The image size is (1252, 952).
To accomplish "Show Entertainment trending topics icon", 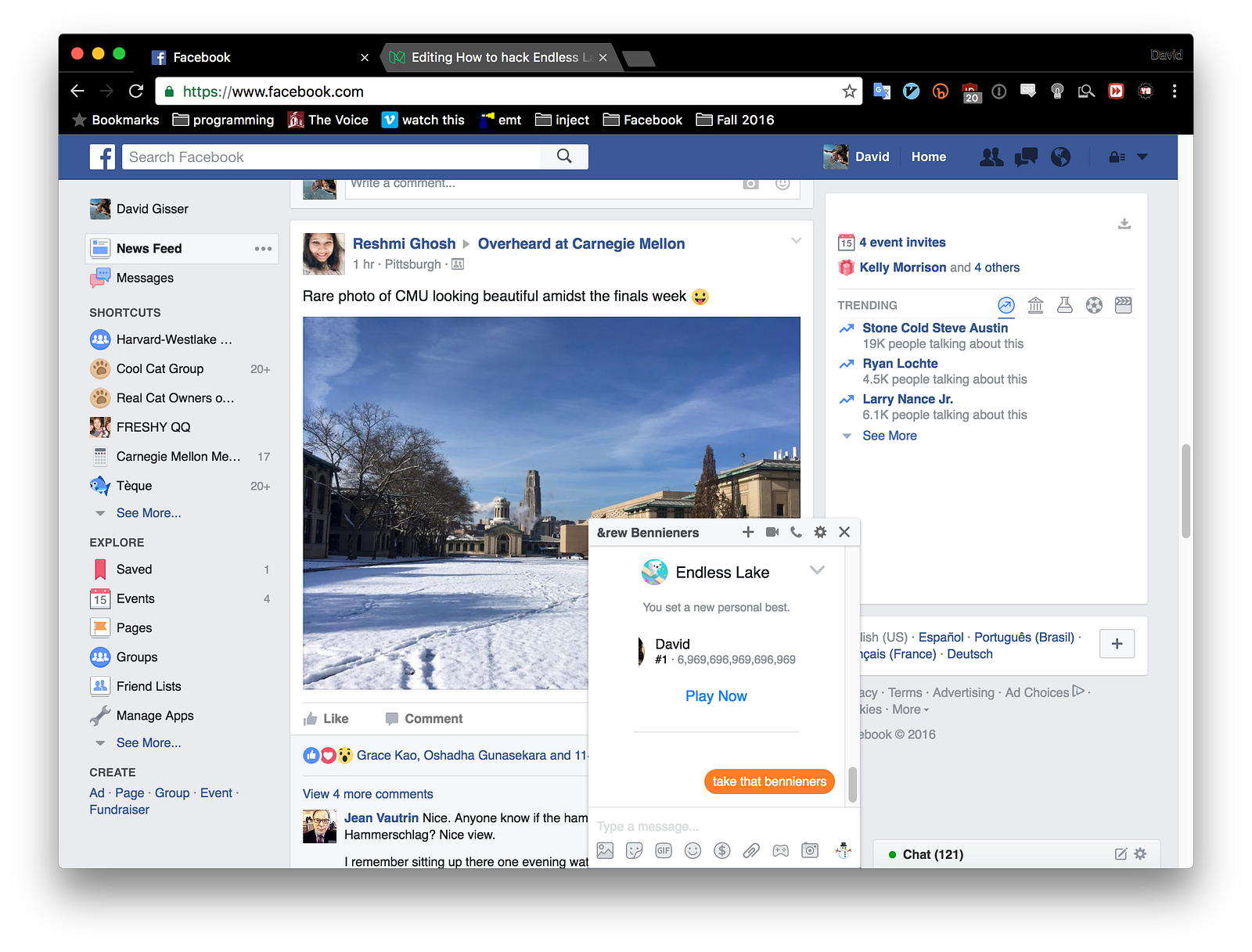I will [x=1124, y=305].
